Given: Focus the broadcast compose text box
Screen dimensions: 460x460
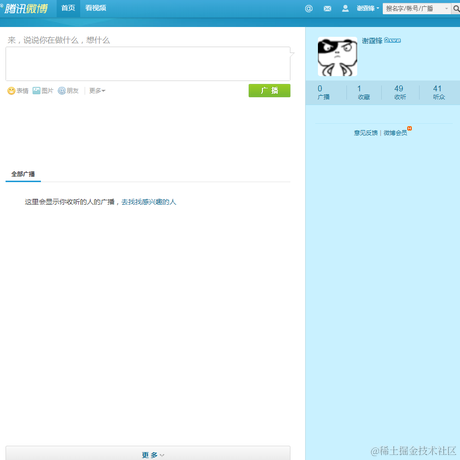Looking at the screenshot, I should click(x=148, y=63).
